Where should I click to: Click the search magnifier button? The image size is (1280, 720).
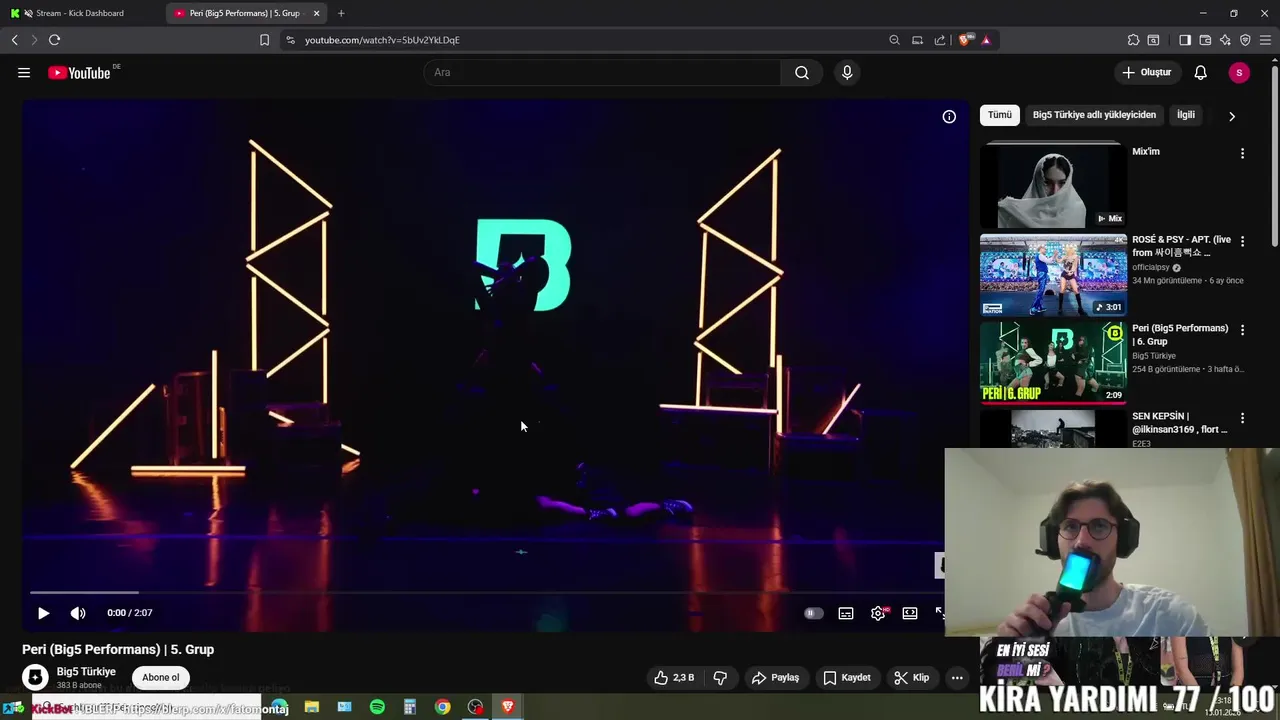pyautogui.click(x=802, y=73)
